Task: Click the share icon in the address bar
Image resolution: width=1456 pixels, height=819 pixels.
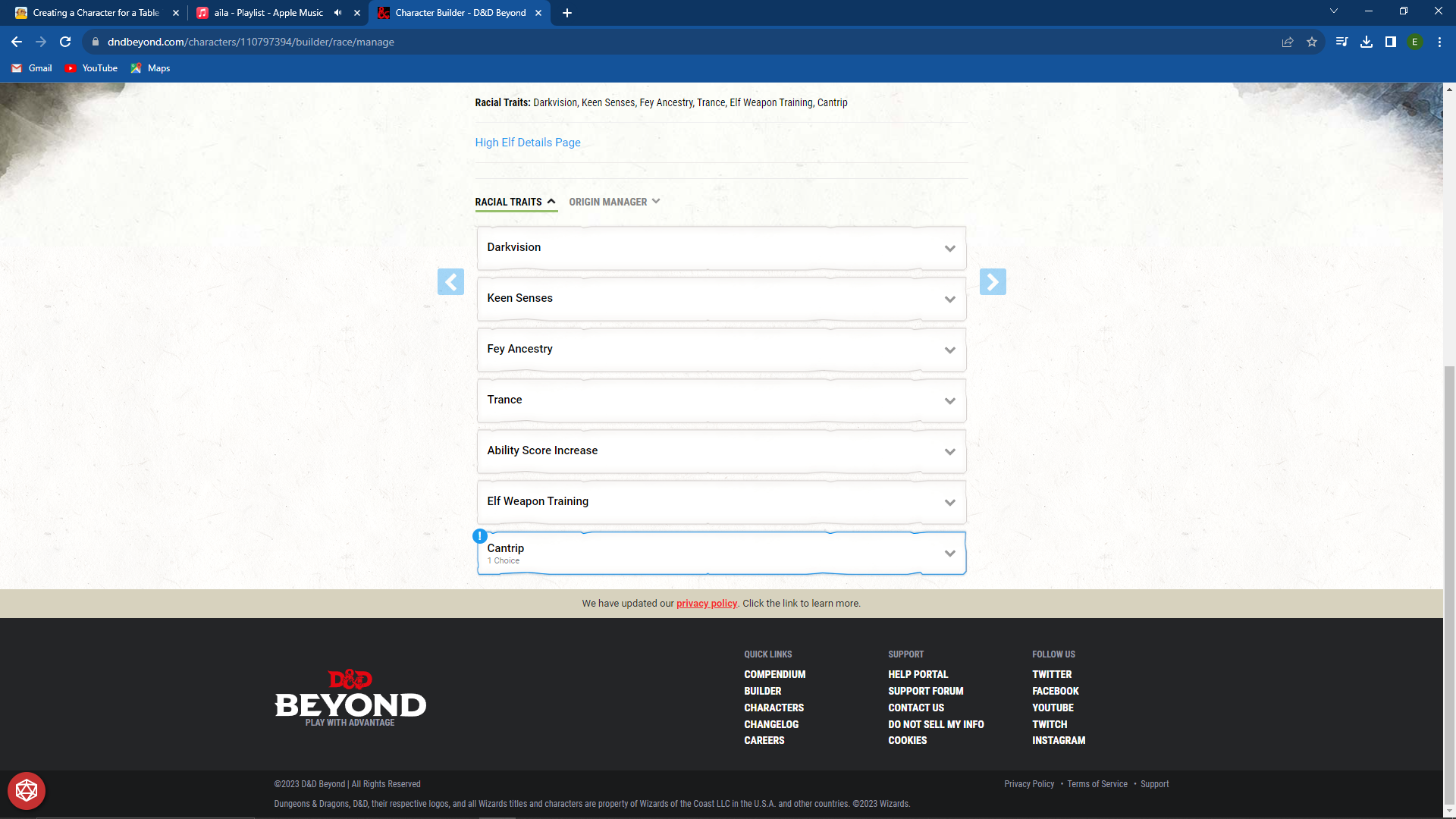Action: point(1288,42)
